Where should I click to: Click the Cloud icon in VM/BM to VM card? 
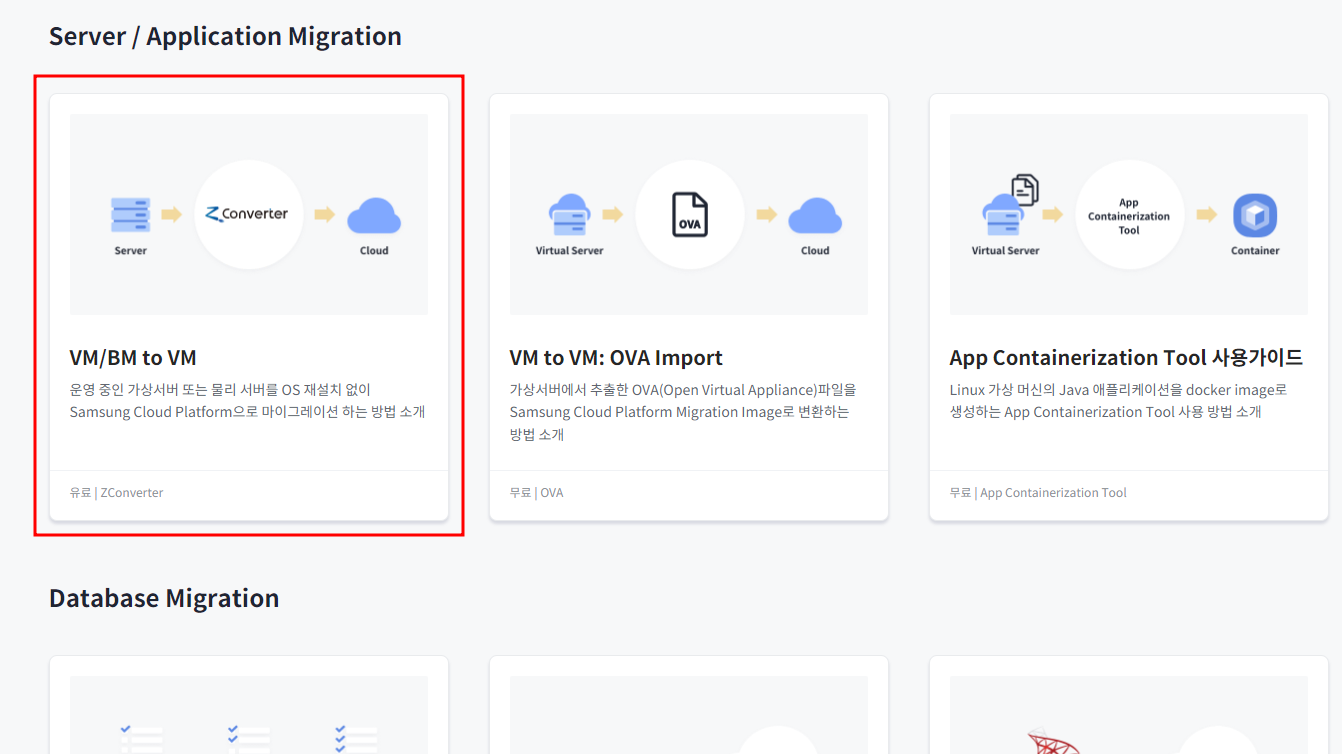(374, 216)
